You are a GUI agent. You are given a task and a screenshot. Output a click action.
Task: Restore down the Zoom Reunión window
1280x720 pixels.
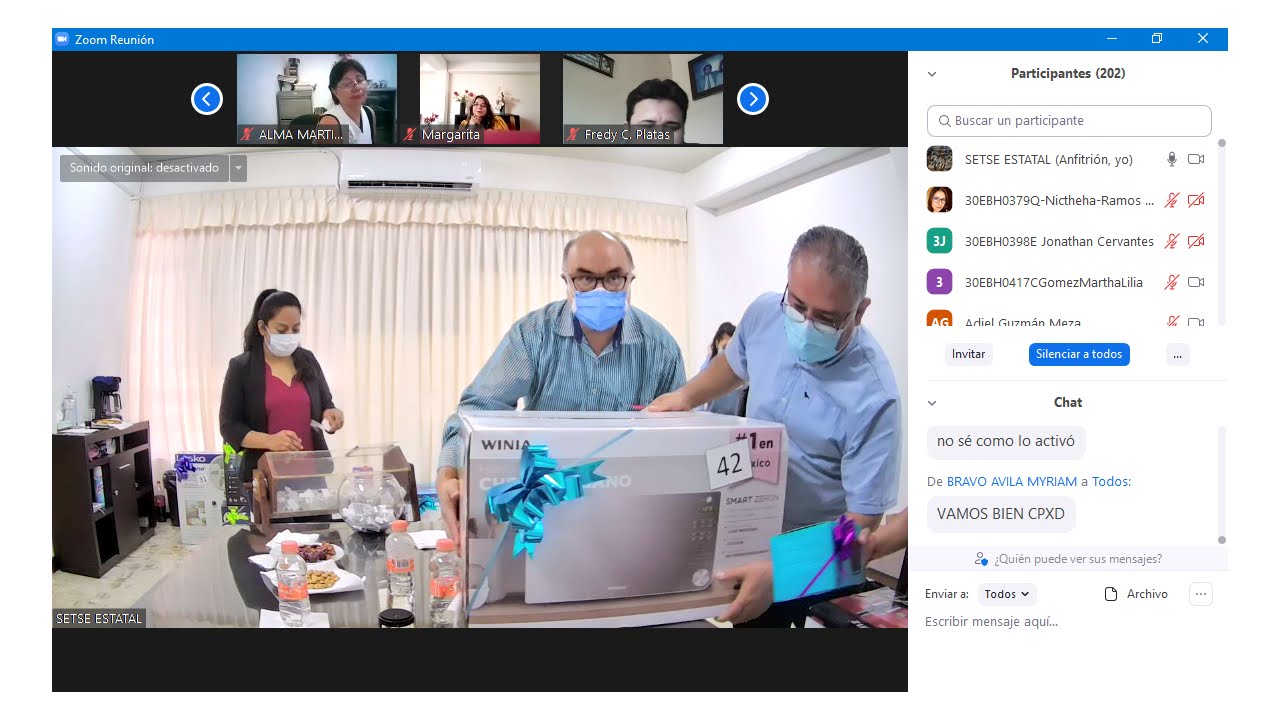tap(1157, 39)
